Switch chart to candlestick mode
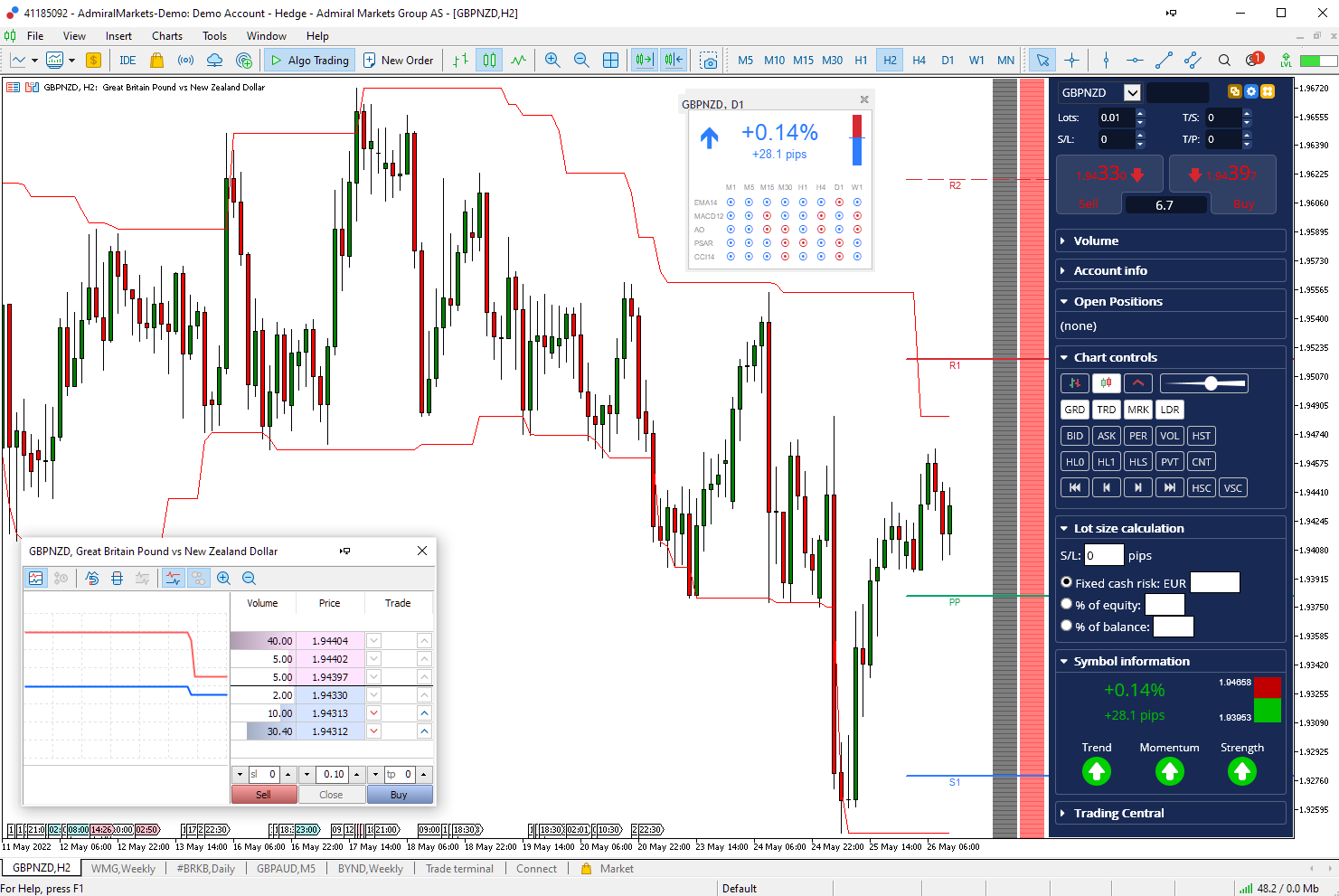Viewport: 1339px width, 896px height. tap(489, 60)
